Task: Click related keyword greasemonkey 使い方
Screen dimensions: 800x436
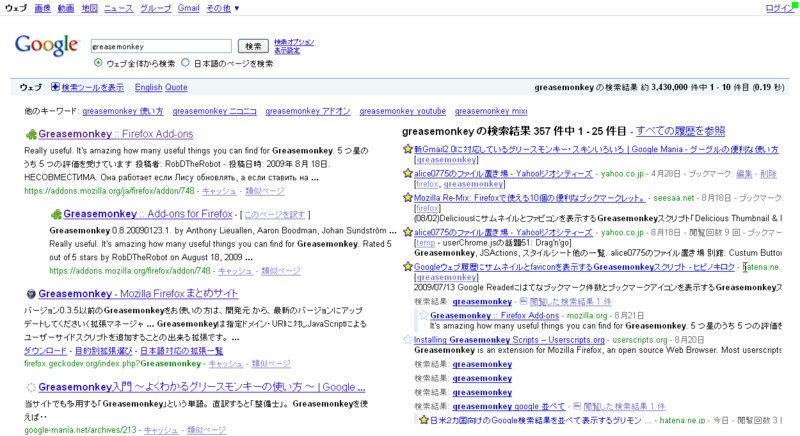Action: click(123, 111)
